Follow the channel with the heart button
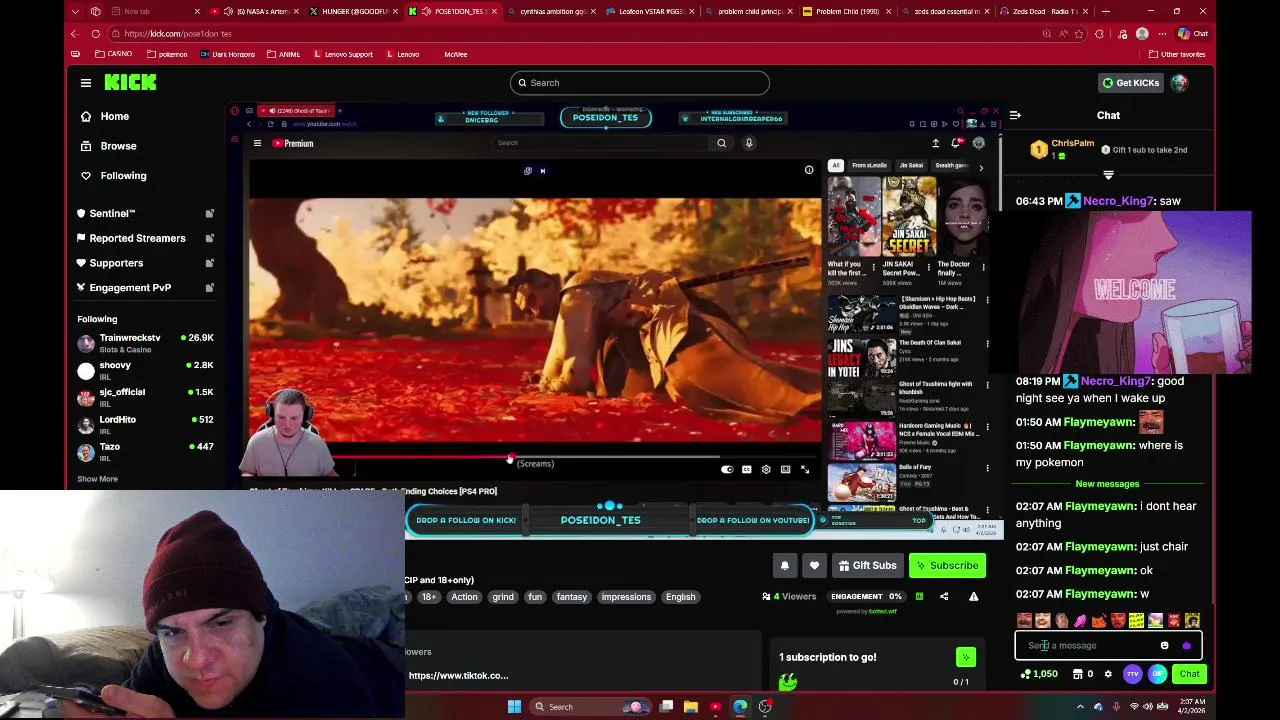Viewport: 1280px width, 720px height. 814,565
